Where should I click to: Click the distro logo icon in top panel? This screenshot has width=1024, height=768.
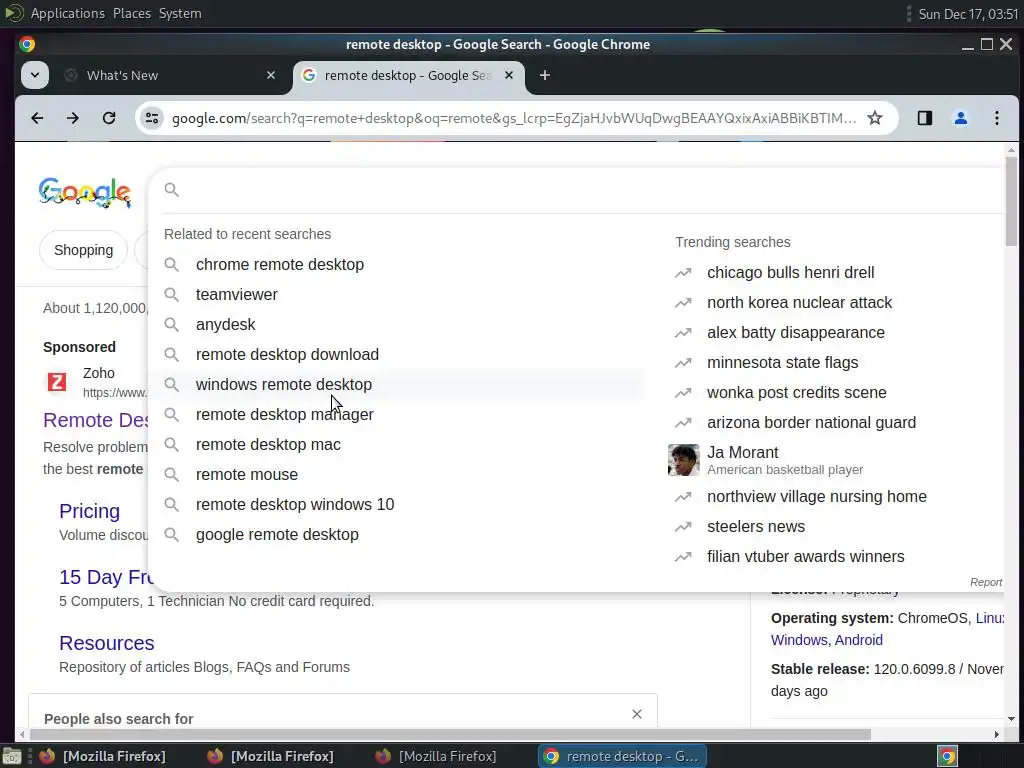[14, 13]
